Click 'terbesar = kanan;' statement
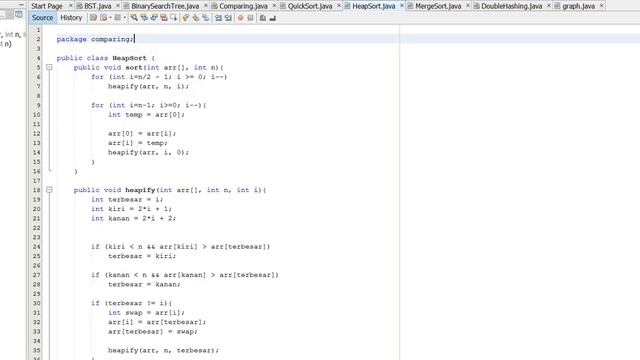Viewport: 640px width, 360px height. tap(144, 284)
